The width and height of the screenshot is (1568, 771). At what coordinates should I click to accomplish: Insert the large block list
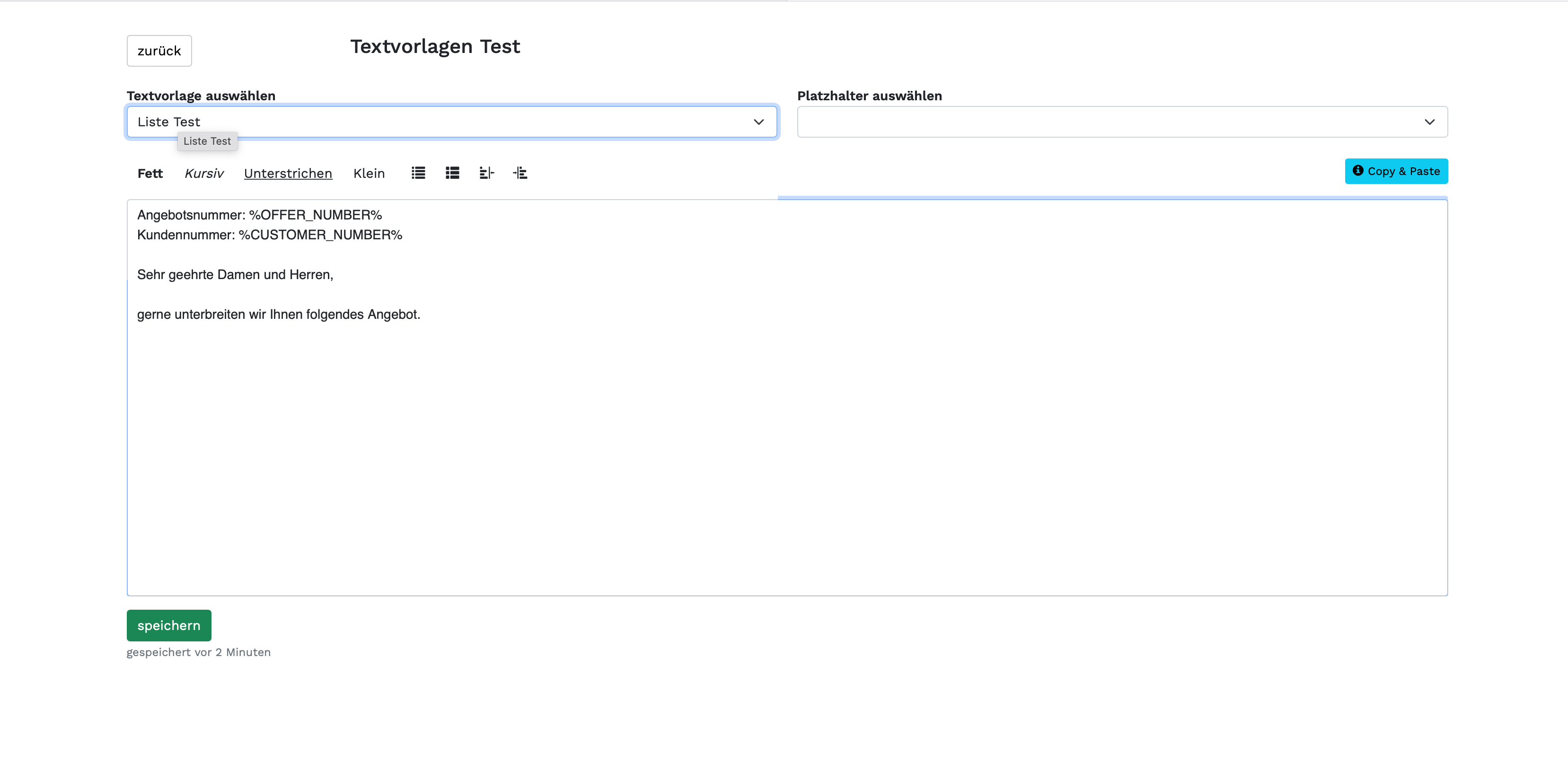452,173
